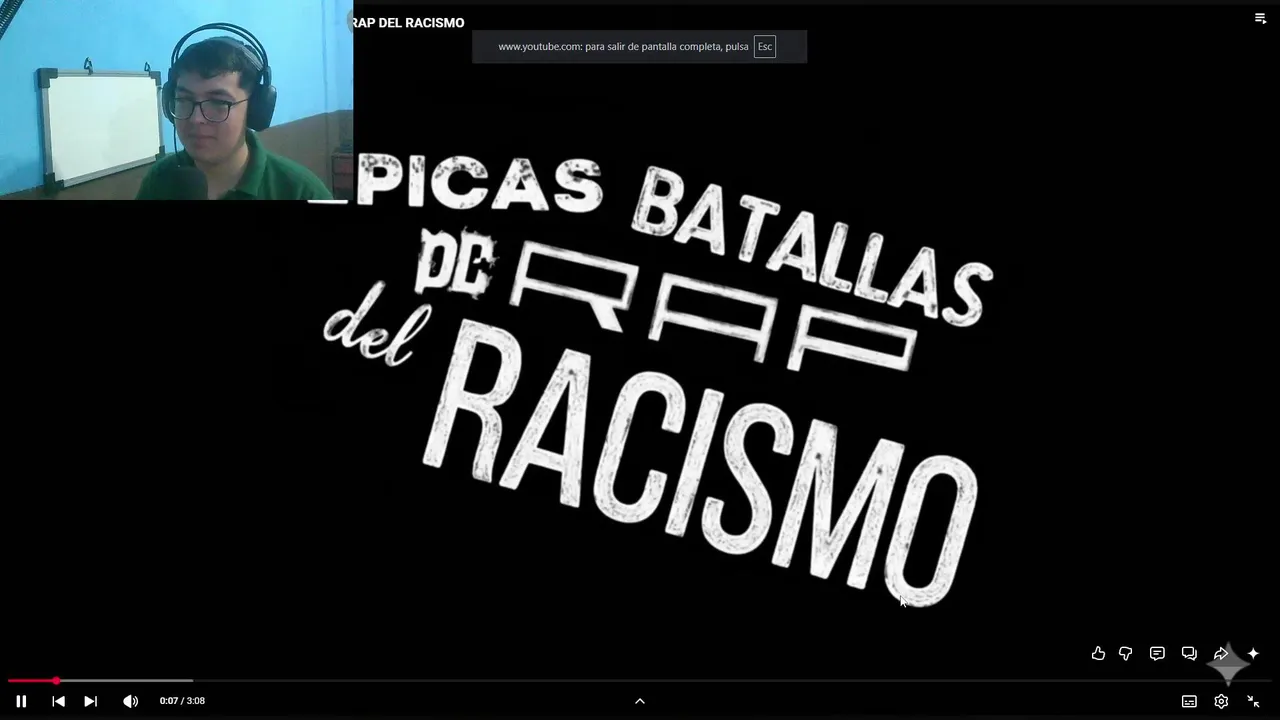Viewport: 1280px width, 720px height.
Task: Click the webcam overlay thumbnail
Action: click(x=176, y=100)
